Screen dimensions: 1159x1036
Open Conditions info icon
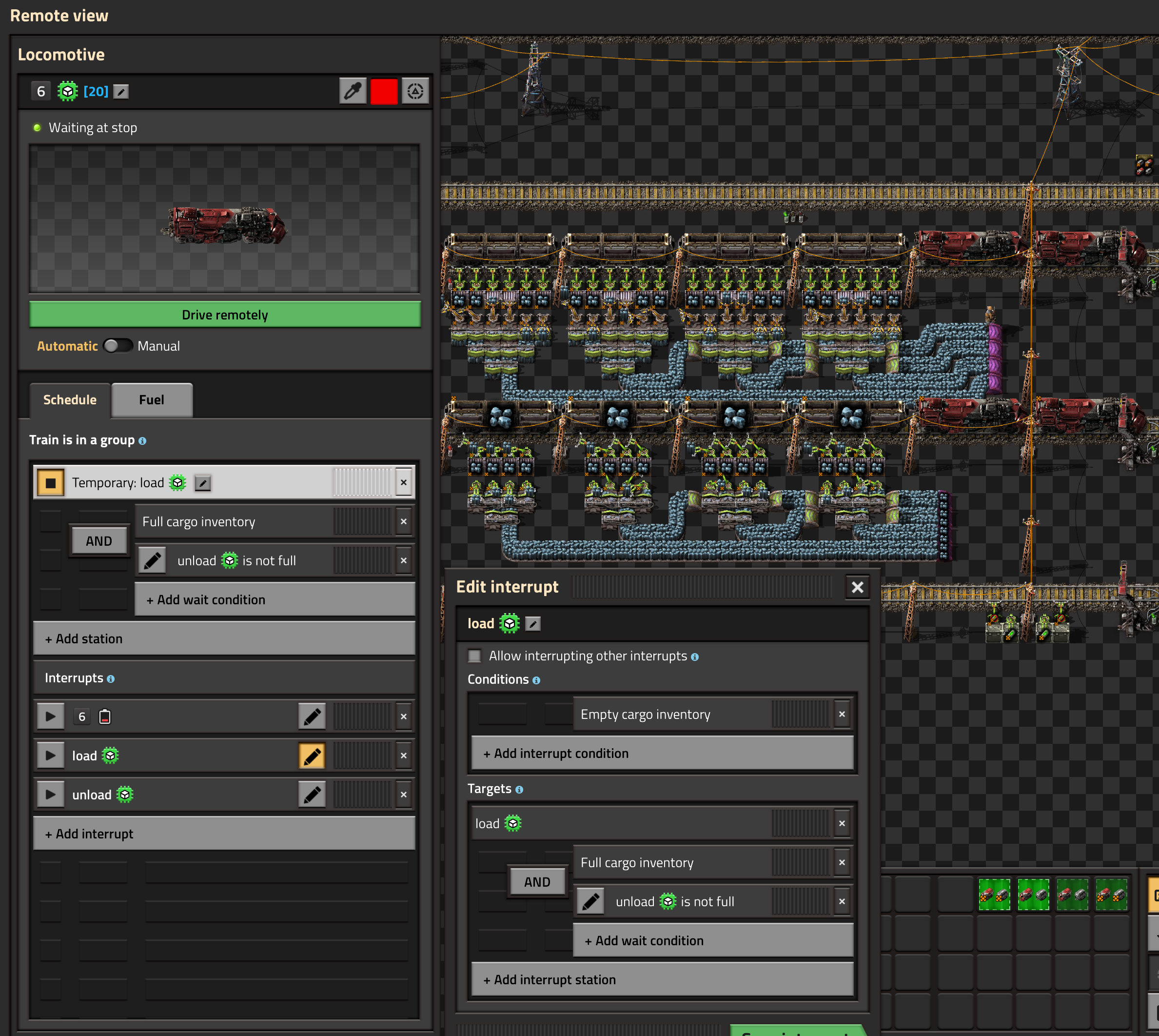click(536, 680)
